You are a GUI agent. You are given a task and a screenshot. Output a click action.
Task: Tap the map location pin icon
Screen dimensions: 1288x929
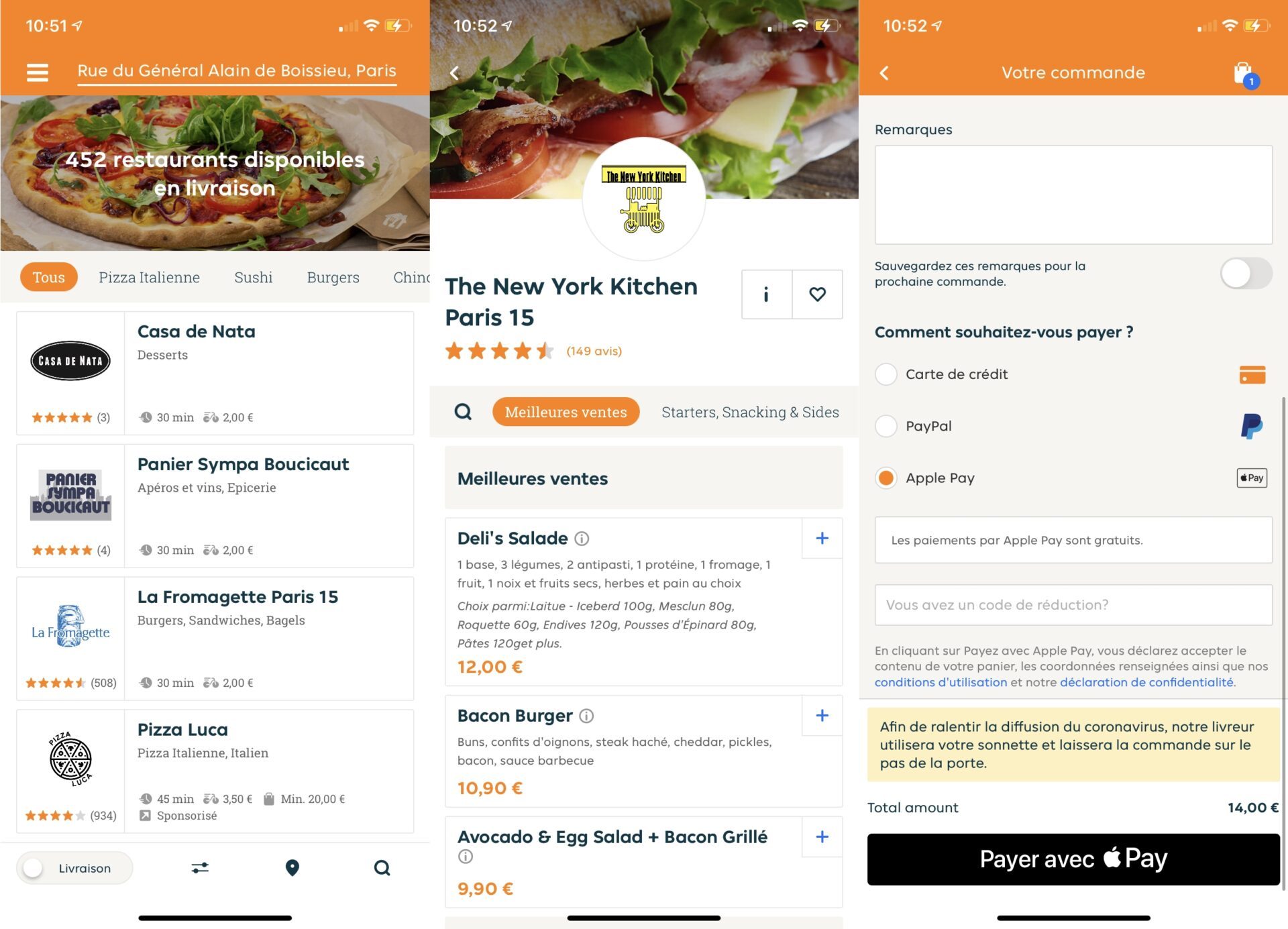coord(292,868)
